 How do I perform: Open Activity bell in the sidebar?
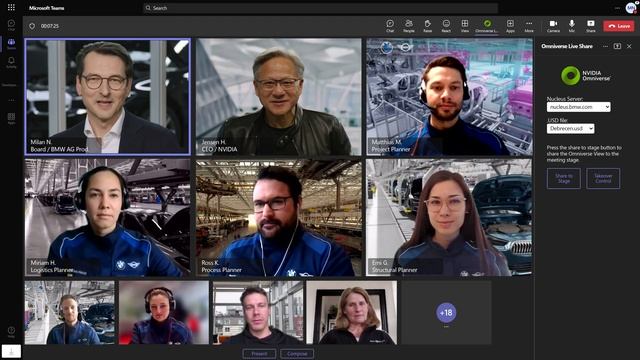pos(11,62)
